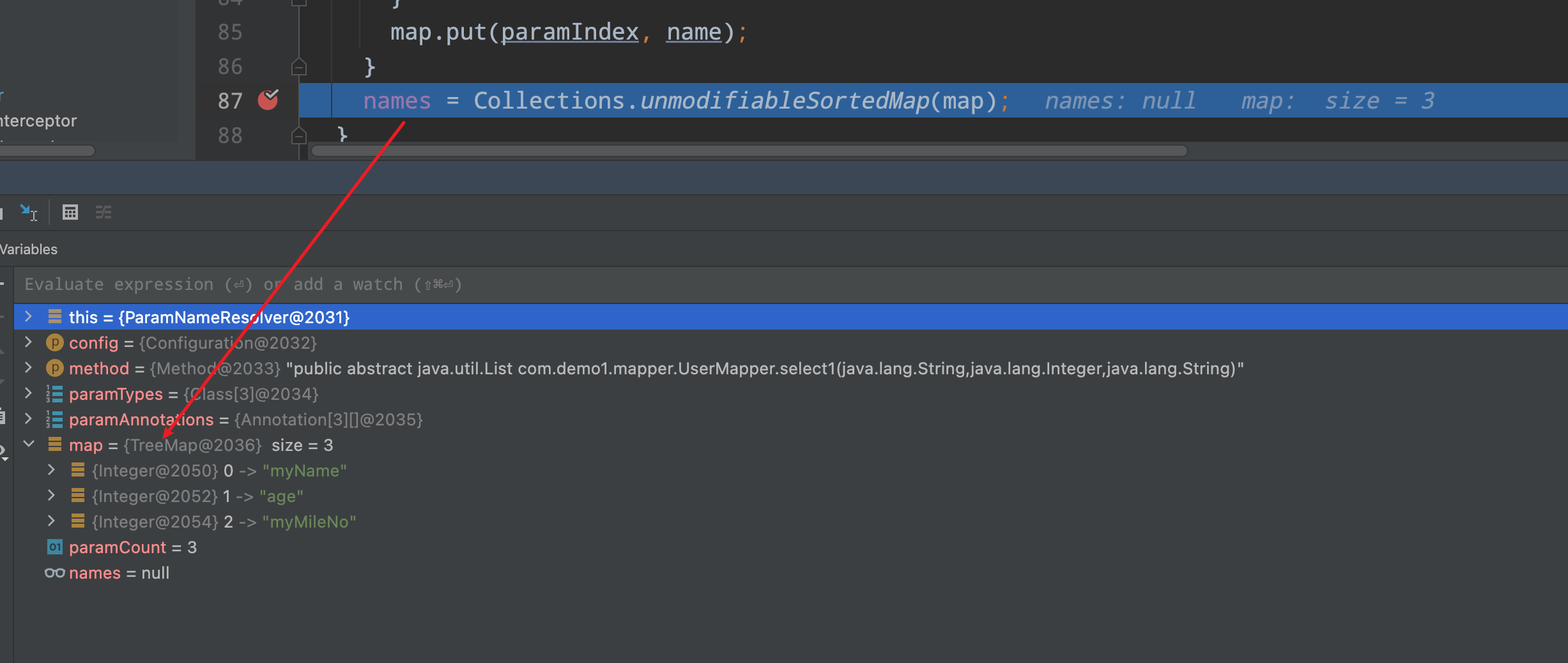Expand the 'this' ParamNameResolver variable
Image resolution: width=1568 pixels, height=663 pixels.
point(29,317)
